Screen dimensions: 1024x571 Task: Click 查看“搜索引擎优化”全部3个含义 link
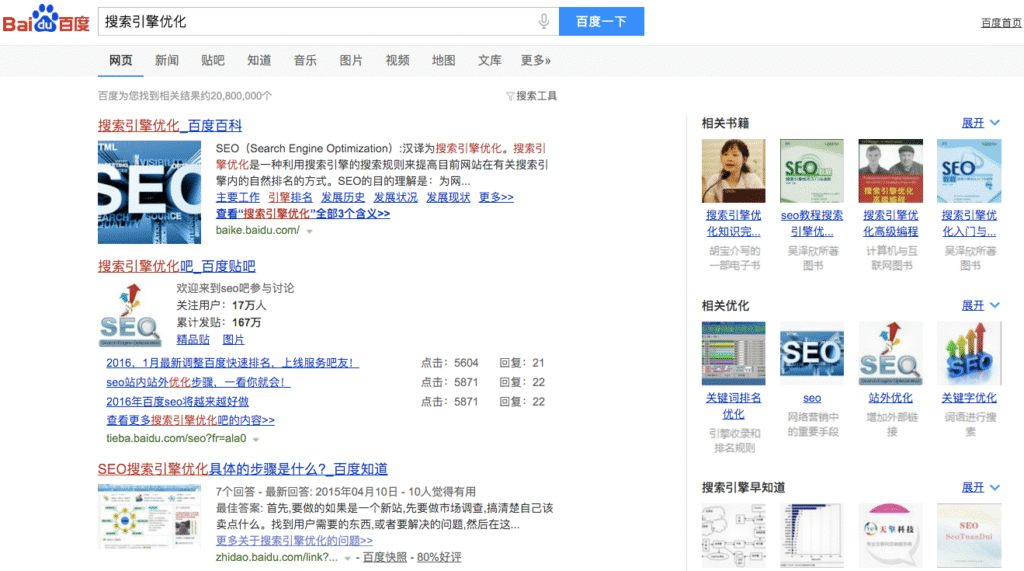(303, 214)
